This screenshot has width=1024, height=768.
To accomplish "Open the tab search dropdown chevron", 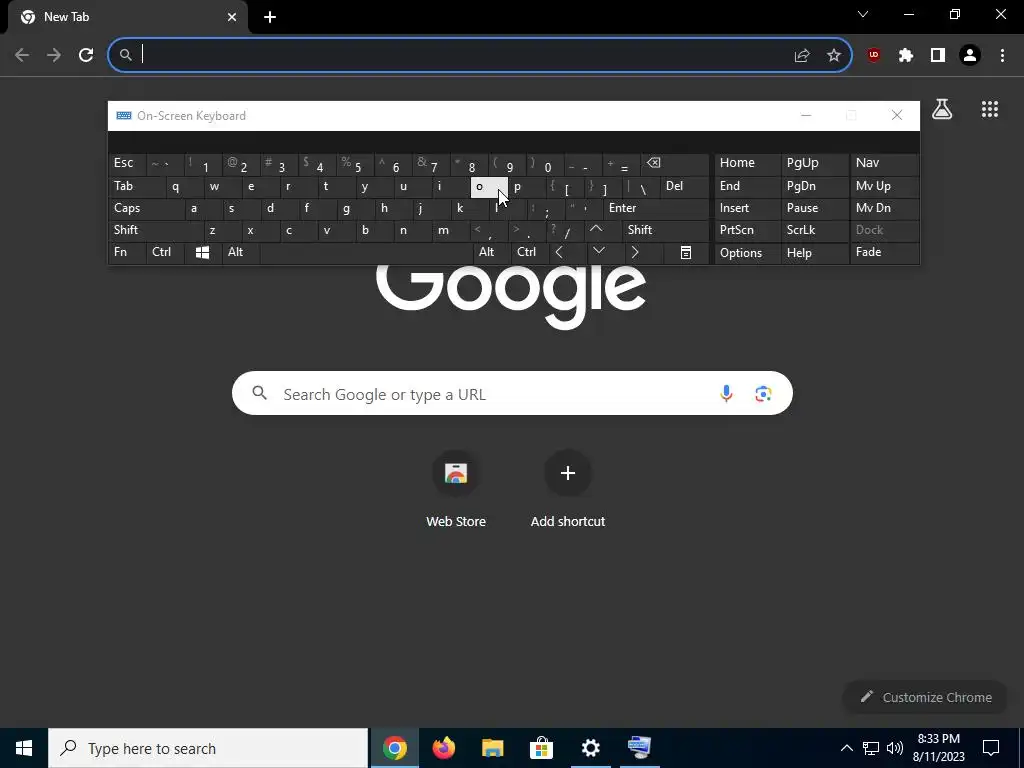I will tap(863, 14).
